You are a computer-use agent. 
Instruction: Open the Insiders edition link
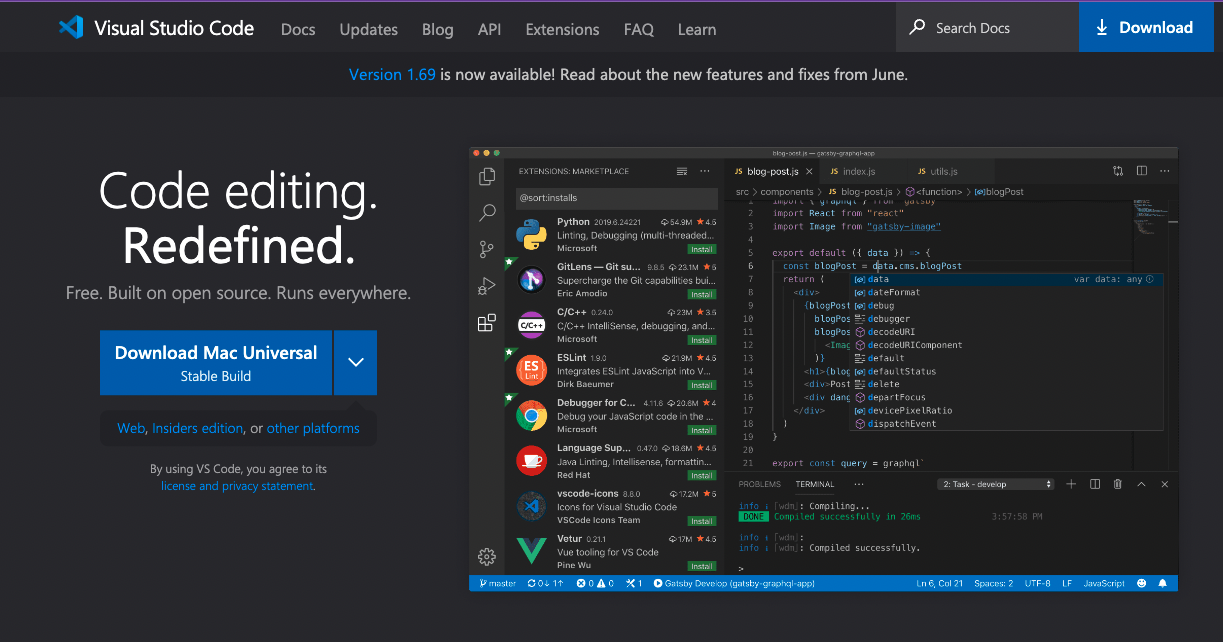pos(198,428)
